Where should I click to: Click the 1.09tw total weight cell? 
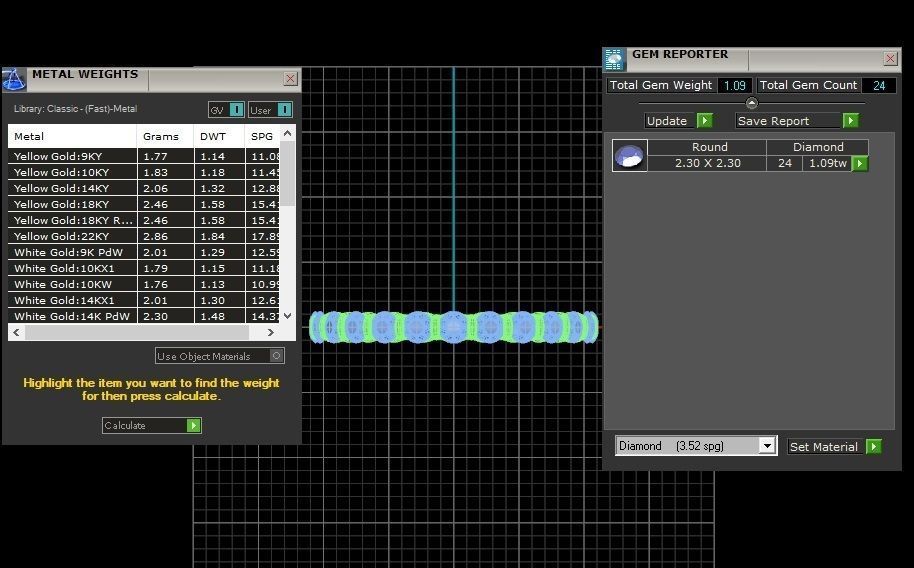tap(828, 163)
